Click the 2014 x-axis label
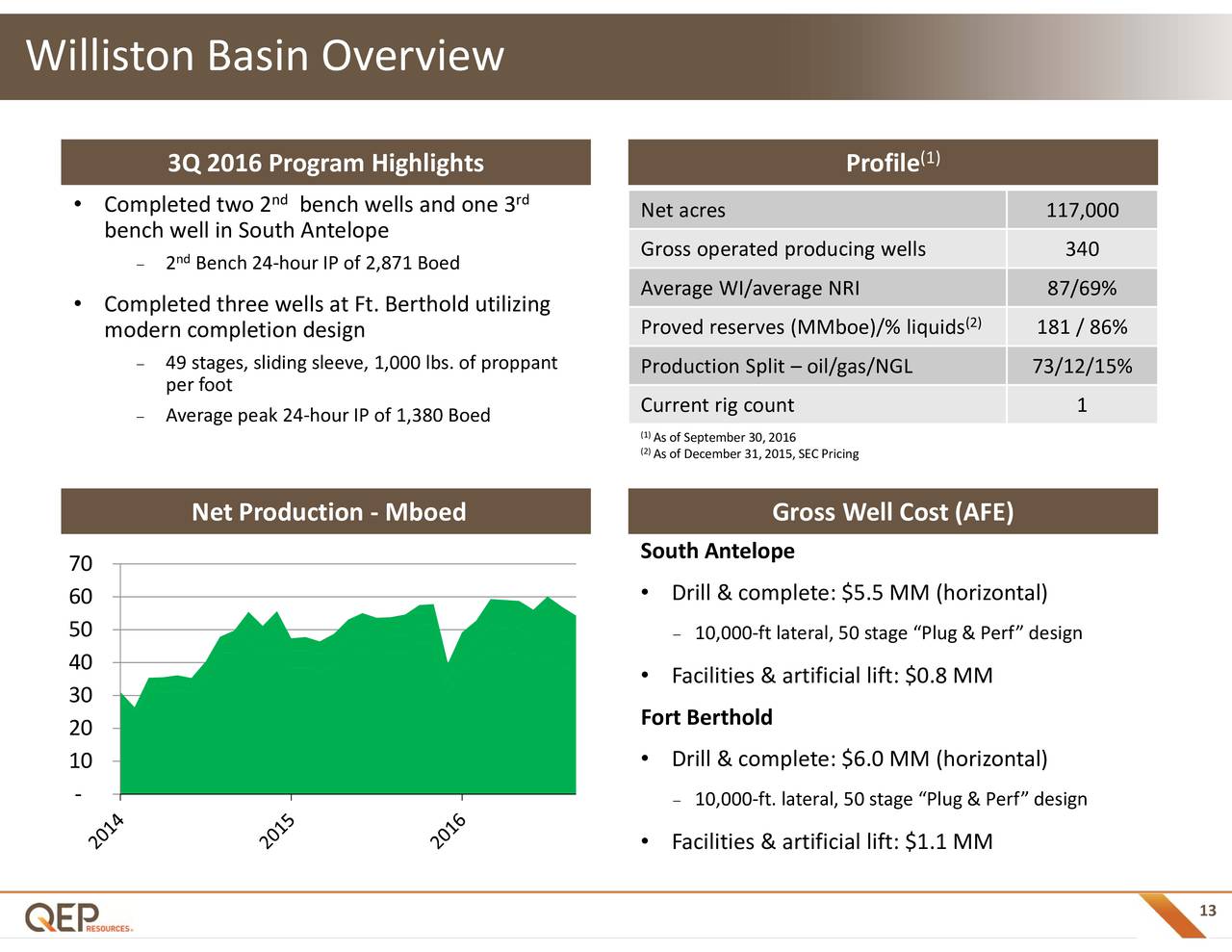Image resolution: width=1232 pixels, height=952 pixels. point(107,833)
